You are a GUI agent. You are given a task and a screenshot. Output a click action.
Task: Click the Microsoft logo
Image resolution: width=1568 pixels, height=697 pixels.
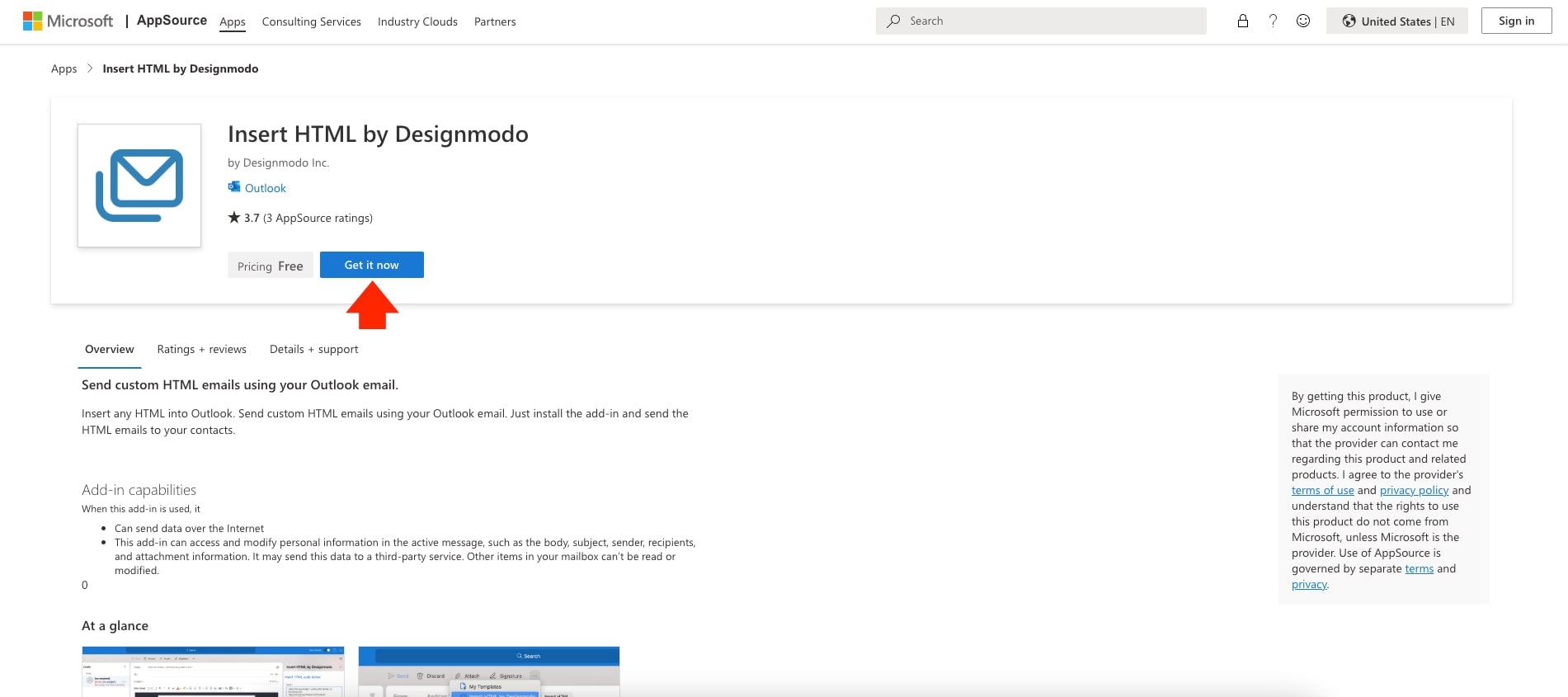coord(68,21)
